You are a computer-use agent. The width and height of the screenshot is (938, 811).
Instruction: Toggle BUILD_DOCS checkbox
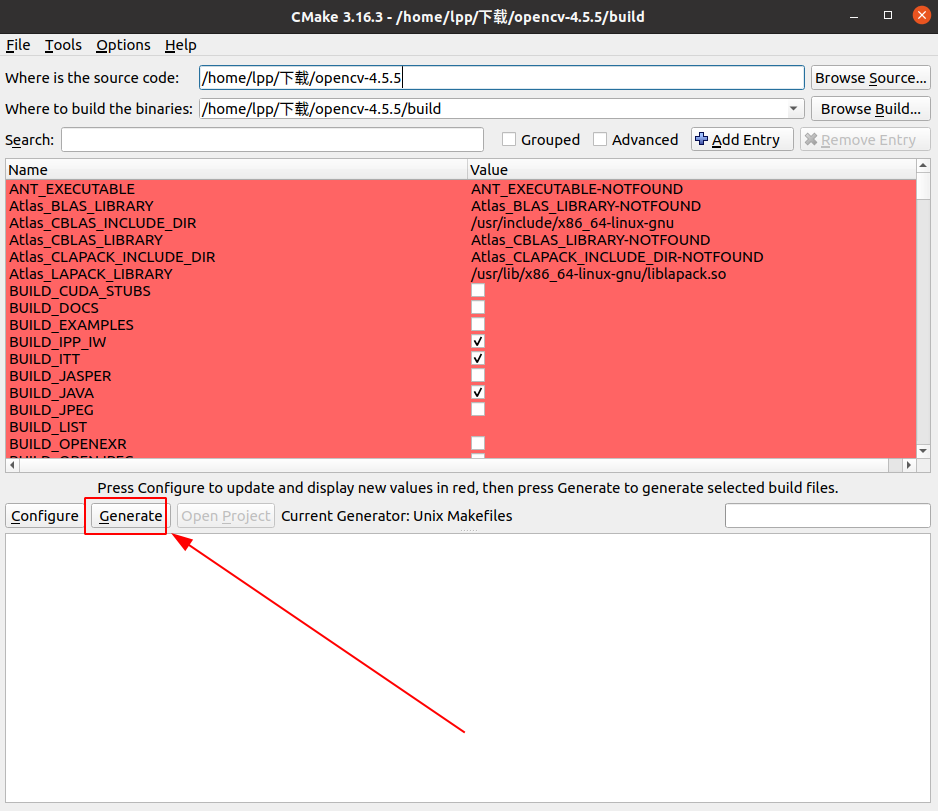tap(478, 307)
